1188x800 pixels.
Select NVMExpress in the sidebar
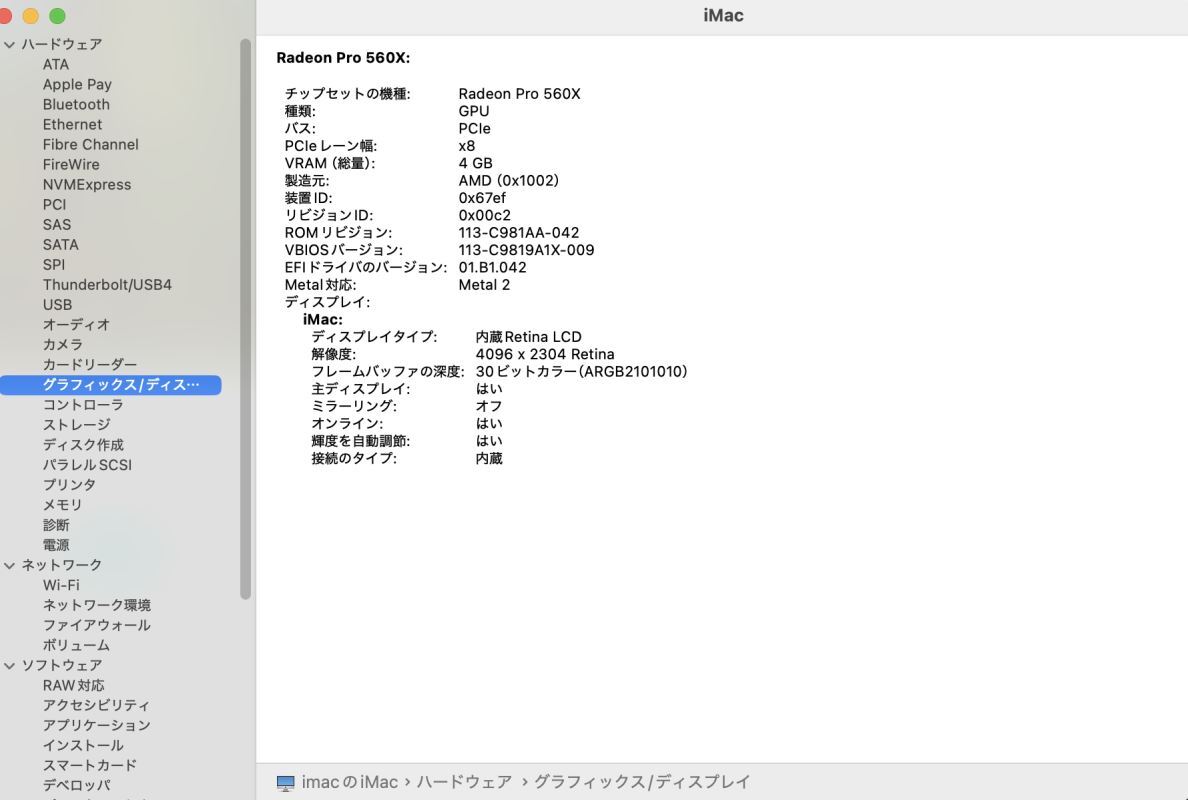87,185
